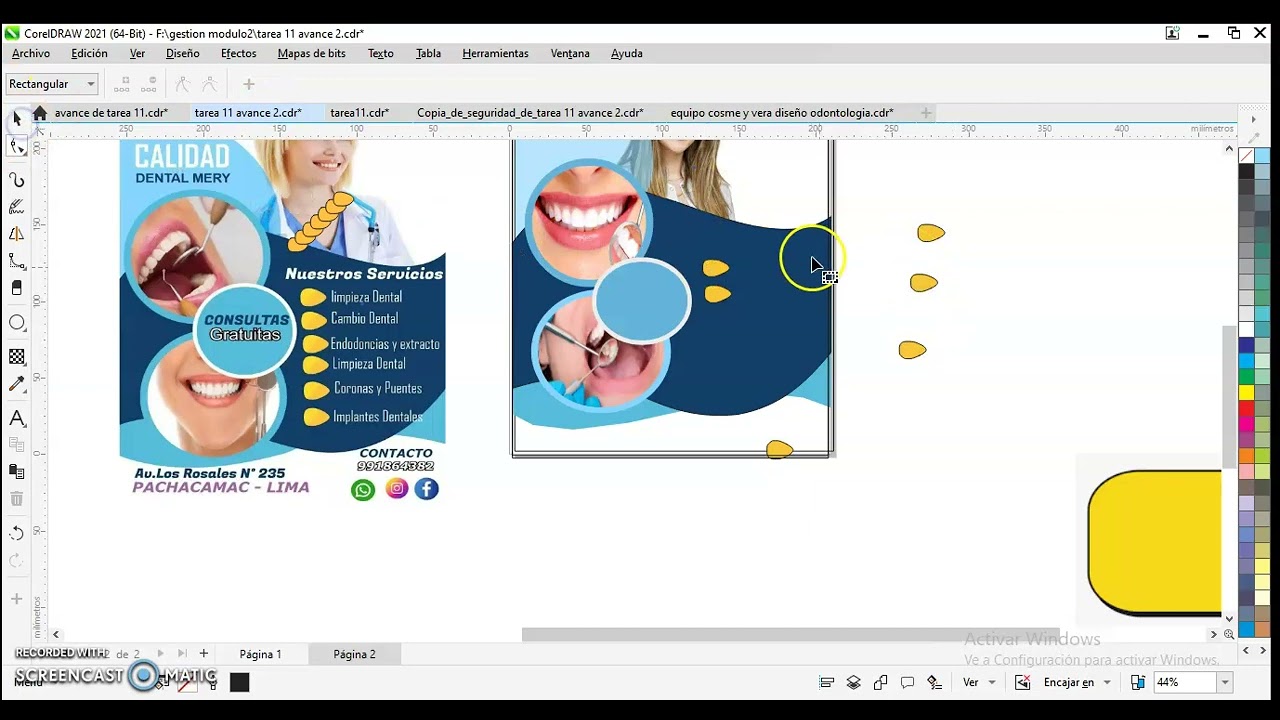Click the comment bubble status bar icon
This screenshot has width=1280, height=720.
coord(908,682)
